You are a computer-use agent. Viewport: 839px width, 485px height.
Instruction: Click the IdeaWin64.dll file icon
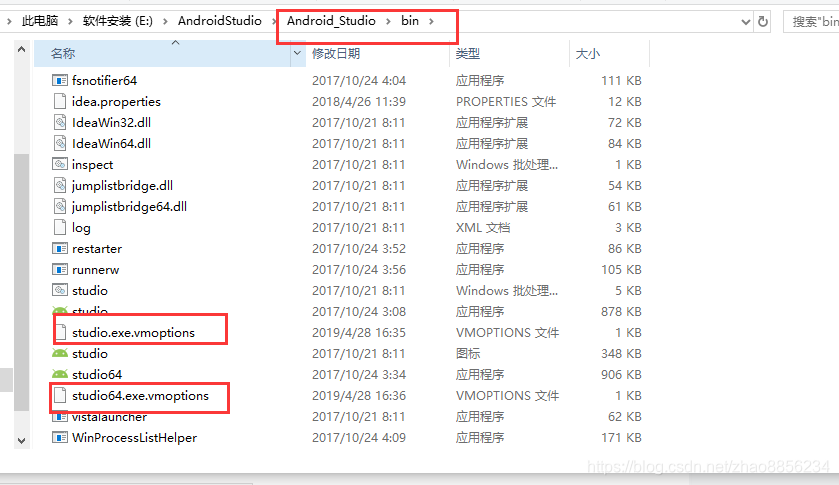click(60, 143)
